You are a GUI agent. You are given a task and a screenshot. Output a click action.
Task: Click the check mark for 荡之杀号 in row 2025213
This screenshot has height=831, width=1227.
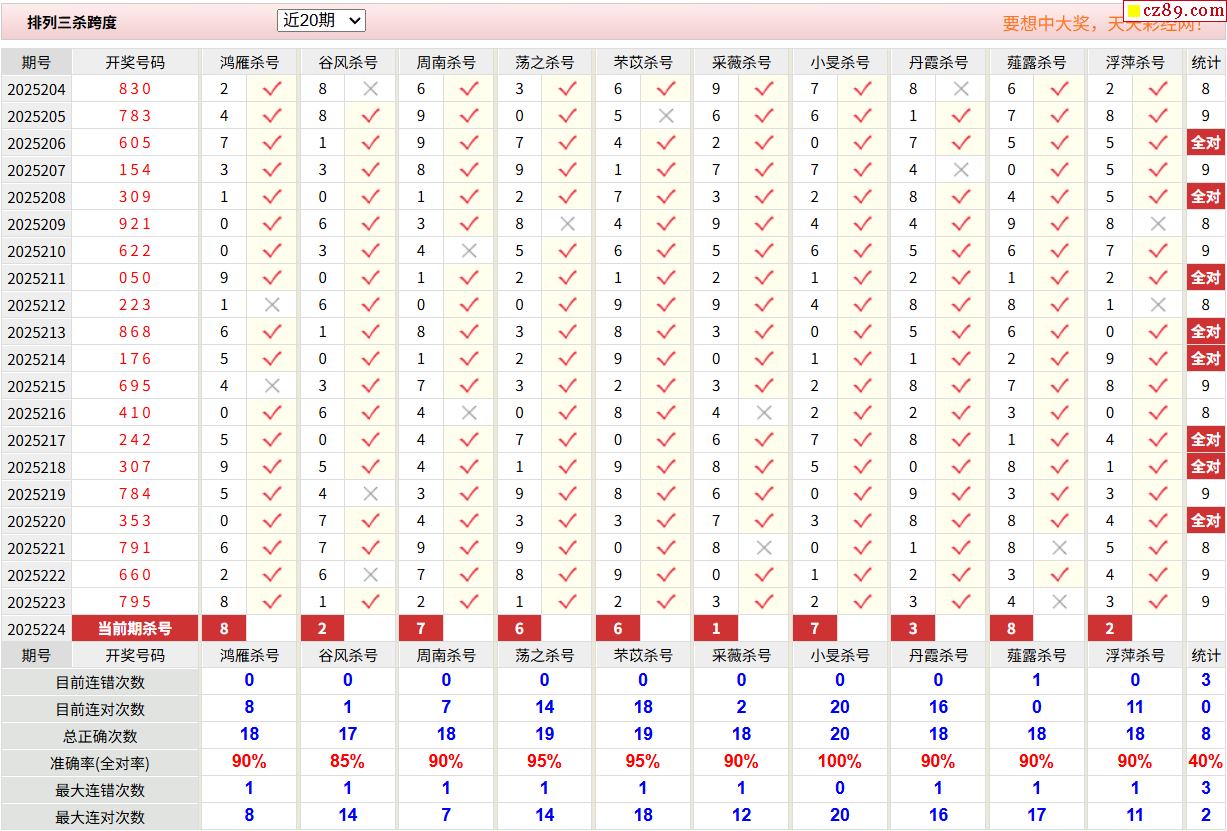pos(567,332)
